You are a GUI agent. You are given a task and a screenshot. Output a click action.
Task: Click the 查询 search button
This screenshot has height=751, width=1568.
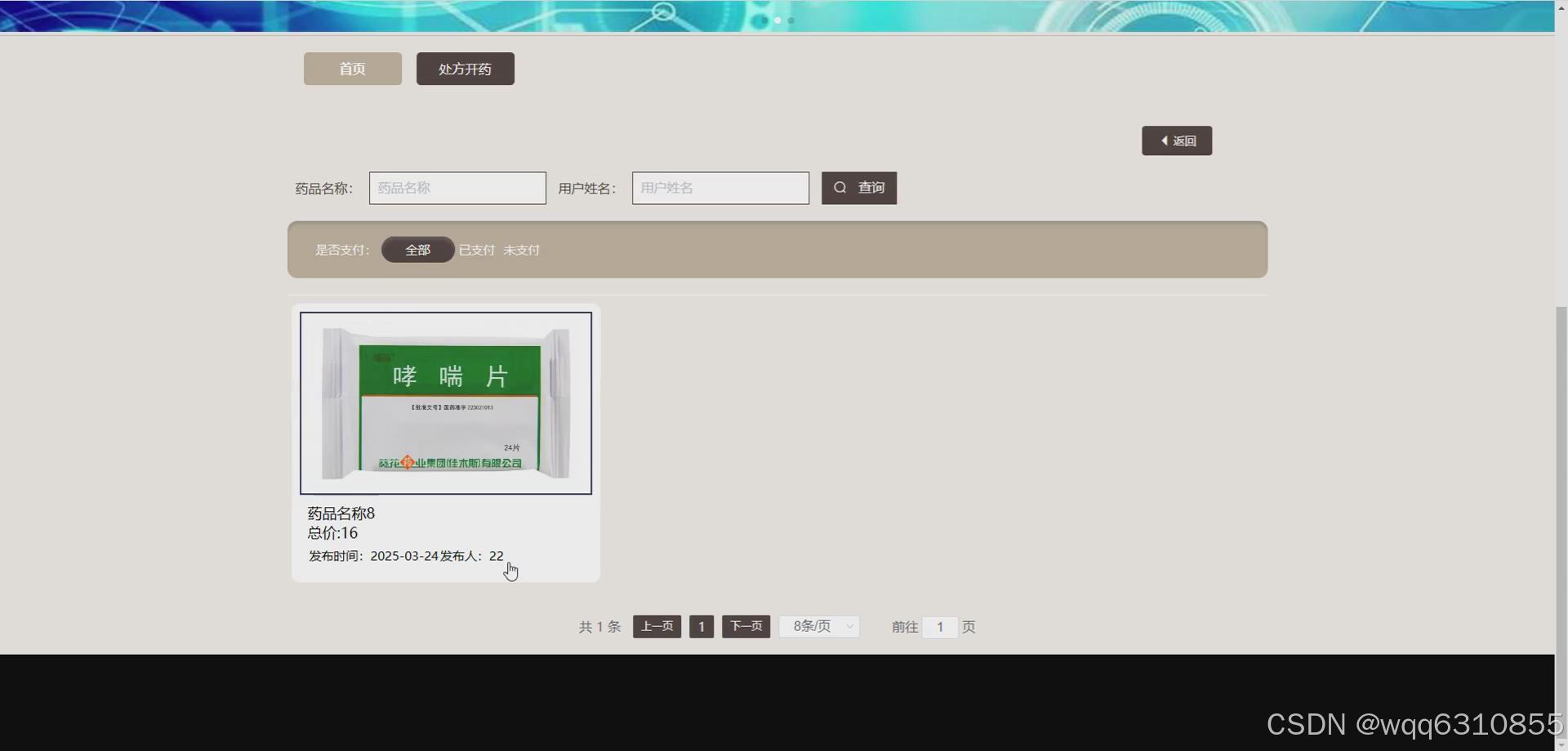coord(859,188)
